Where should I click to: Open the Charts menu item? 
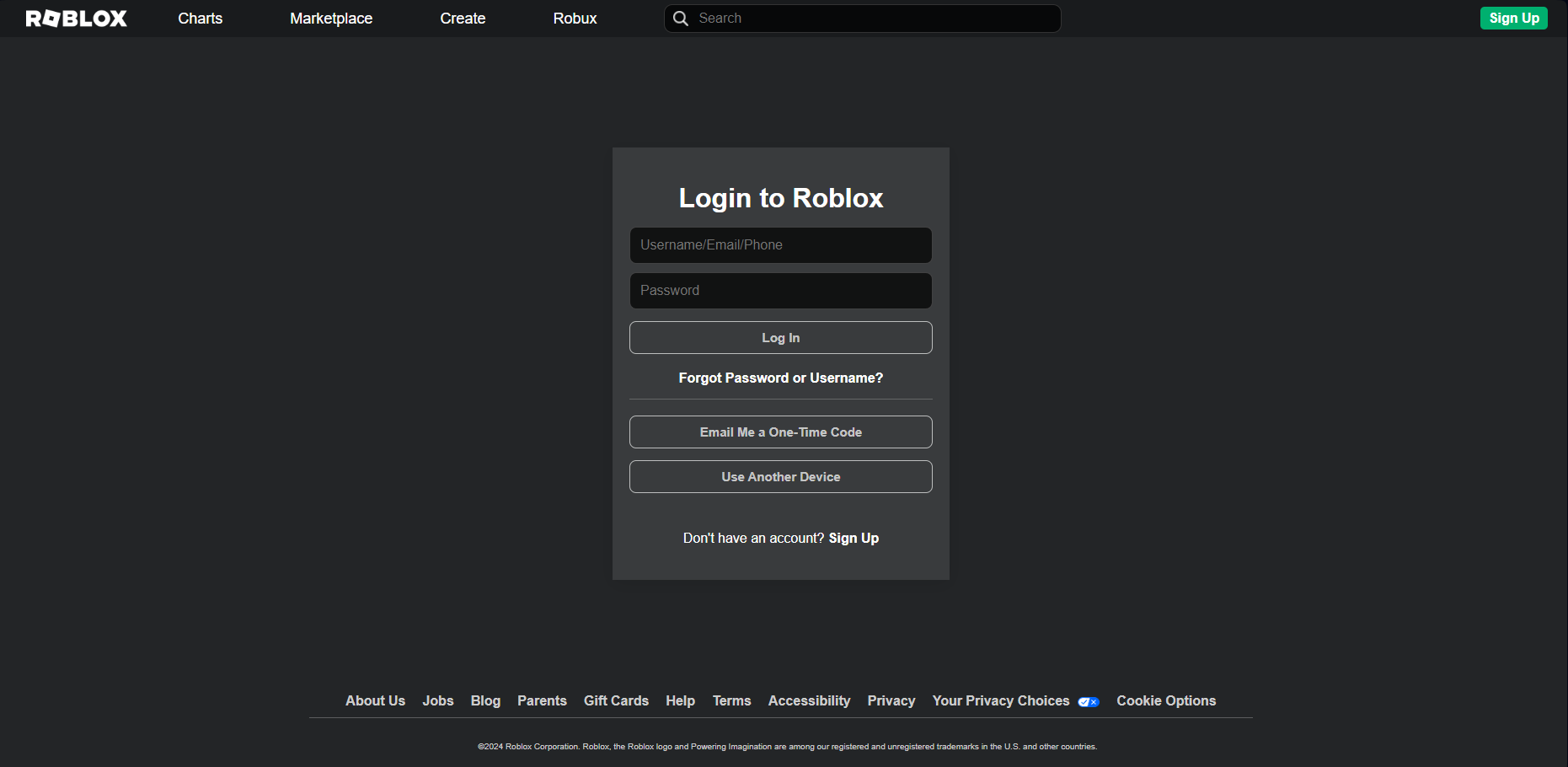pyautogui.click(x=201, y=19)
